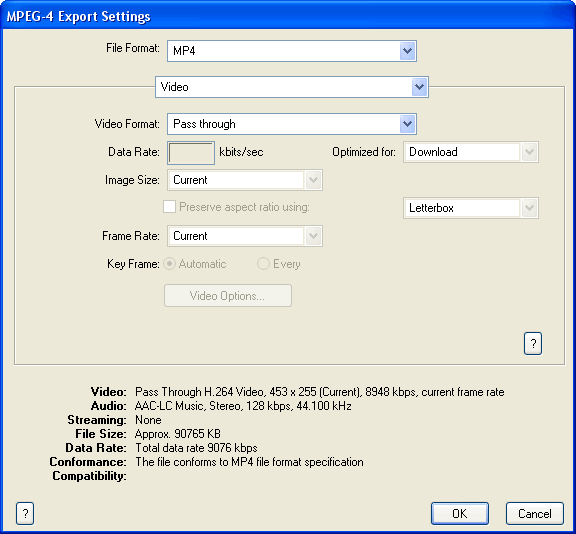Click the MPEG-4 Export Settings title bar
The image size is (576, 534).
(x=288, y=15)
